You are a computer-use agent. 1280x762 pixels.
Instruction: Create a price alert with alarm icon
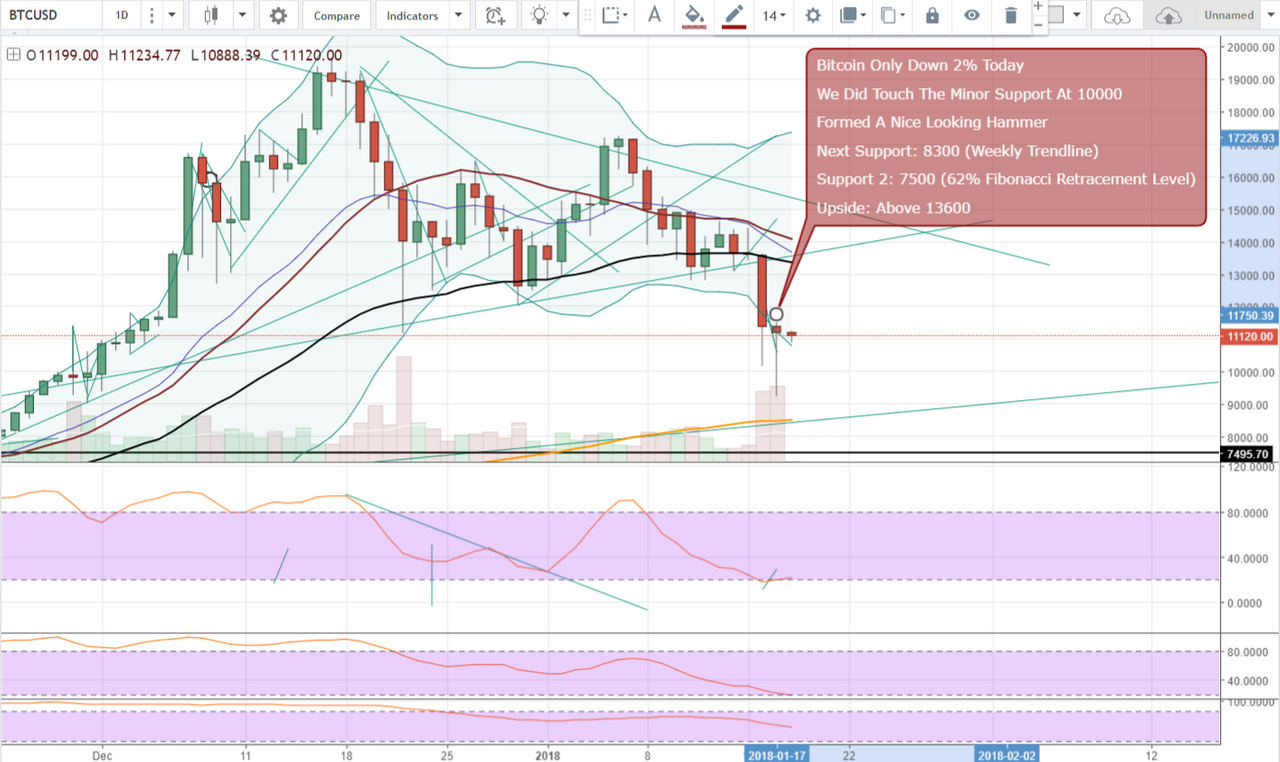494,15
